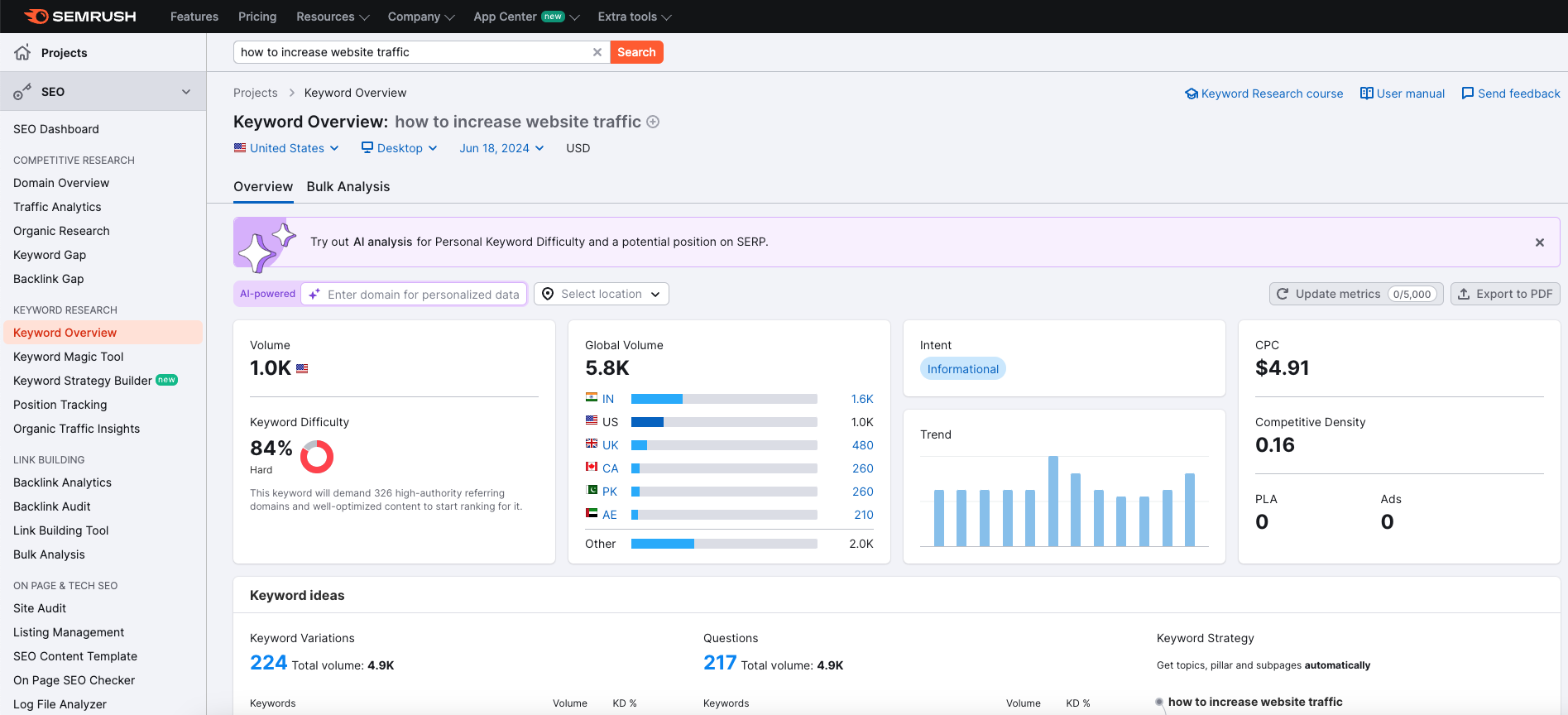Click the India flag in Global Volume
The image size is (1568, 715).
592,398
